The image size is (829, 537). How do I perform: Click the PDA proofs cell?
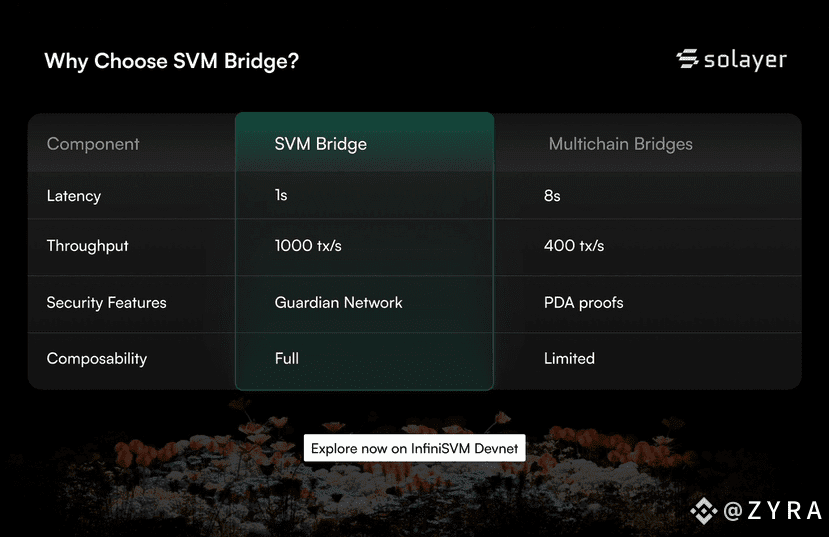click(x=584, y=303)
